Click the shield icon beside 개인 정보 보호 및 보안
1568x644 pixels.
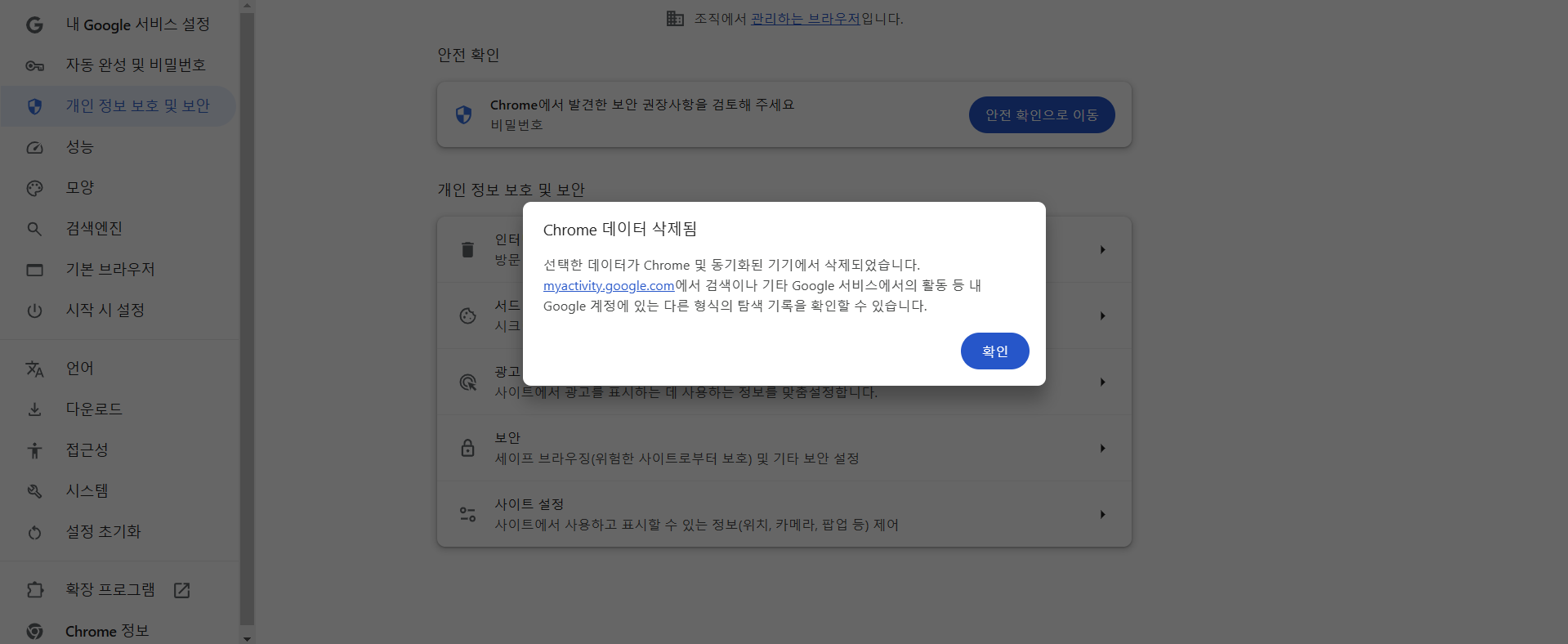[x=34, y=106]
